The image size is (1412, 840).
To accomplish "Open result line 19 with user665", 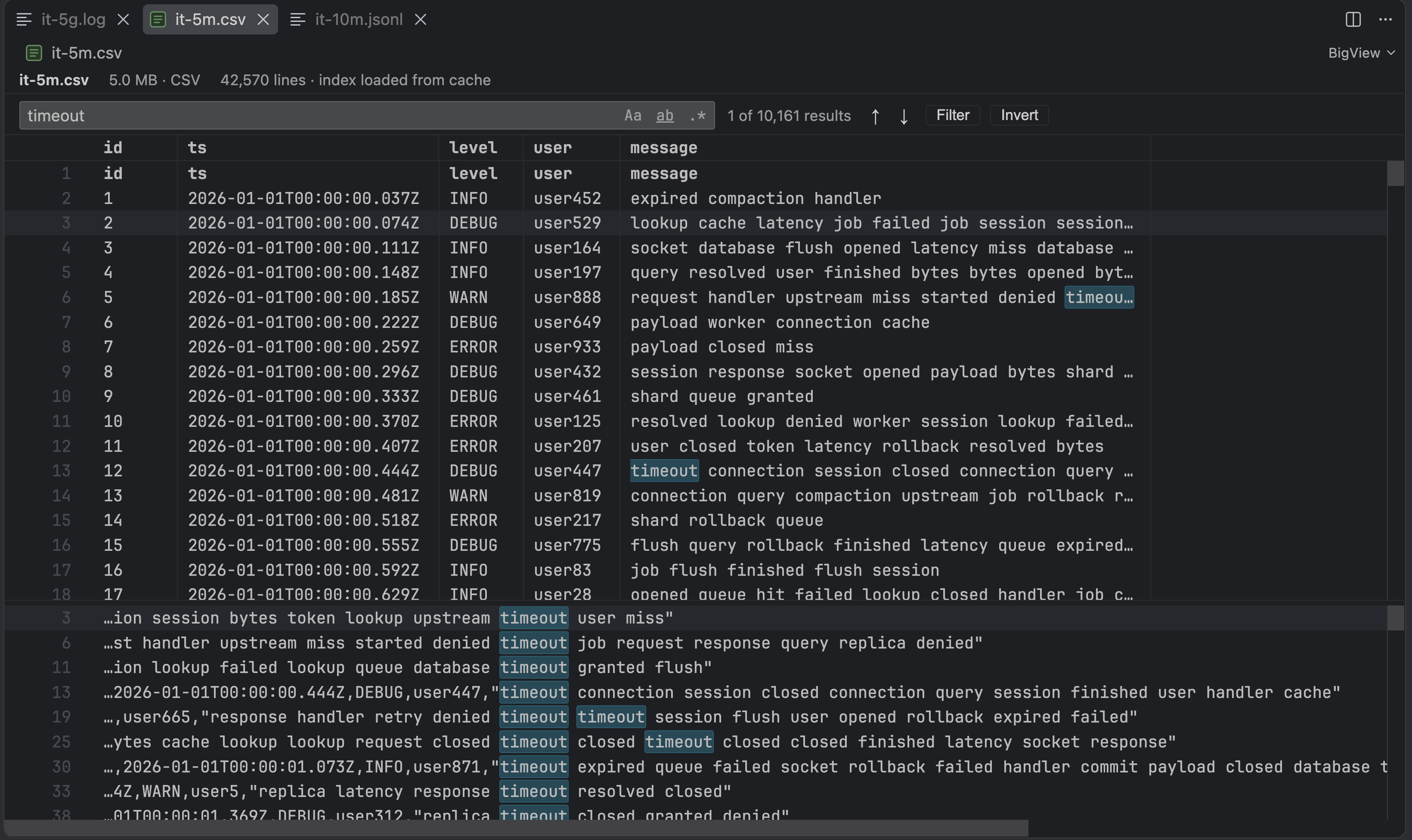I will (695, 717).
